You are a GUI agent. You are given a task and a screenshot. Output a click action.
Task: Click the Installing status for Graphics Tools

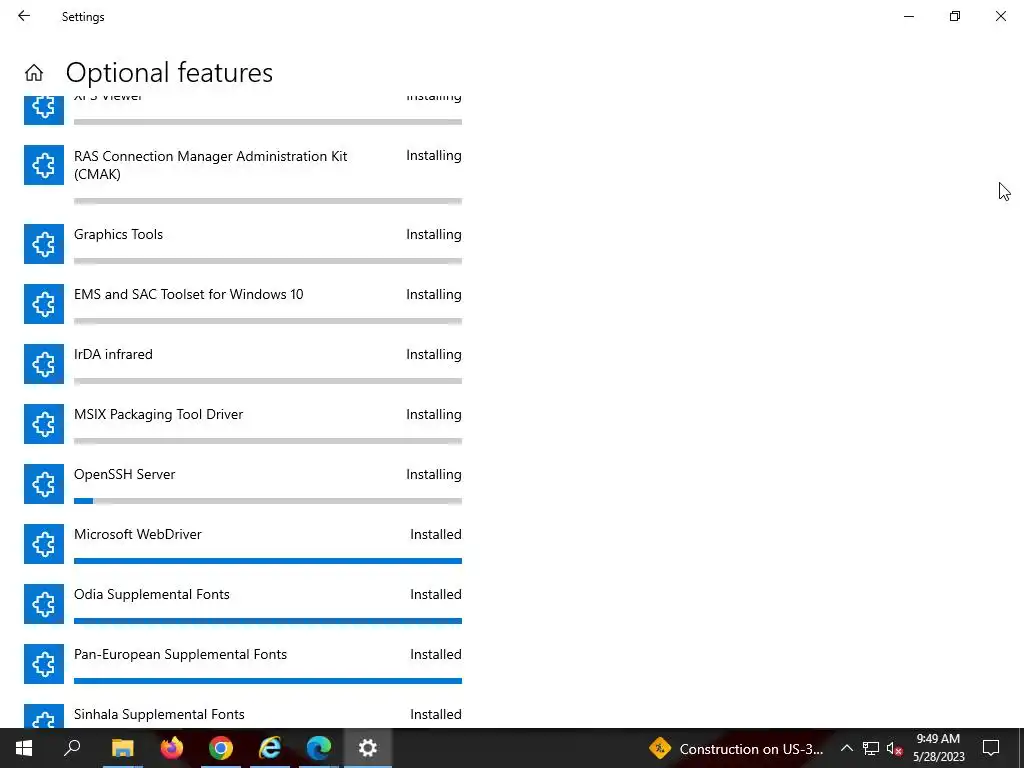tap(434, 234)
